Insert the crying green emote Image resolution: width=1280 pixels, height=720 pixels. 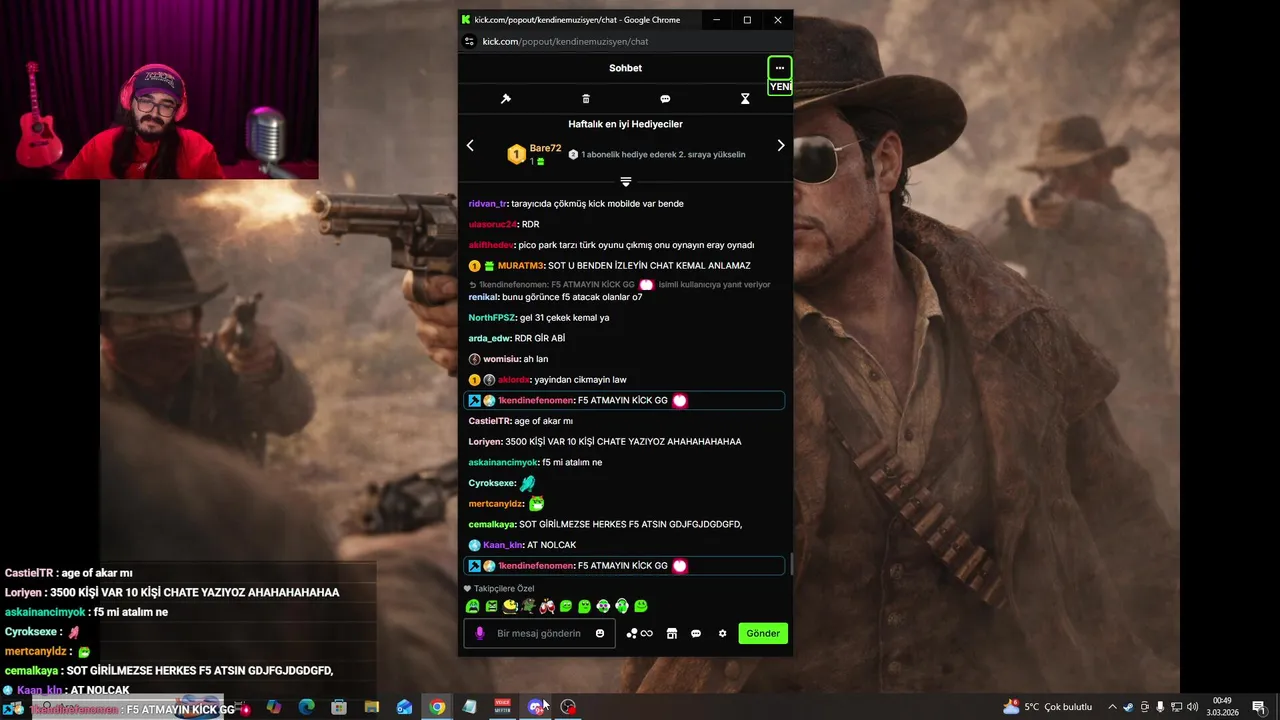pos(472,606)
